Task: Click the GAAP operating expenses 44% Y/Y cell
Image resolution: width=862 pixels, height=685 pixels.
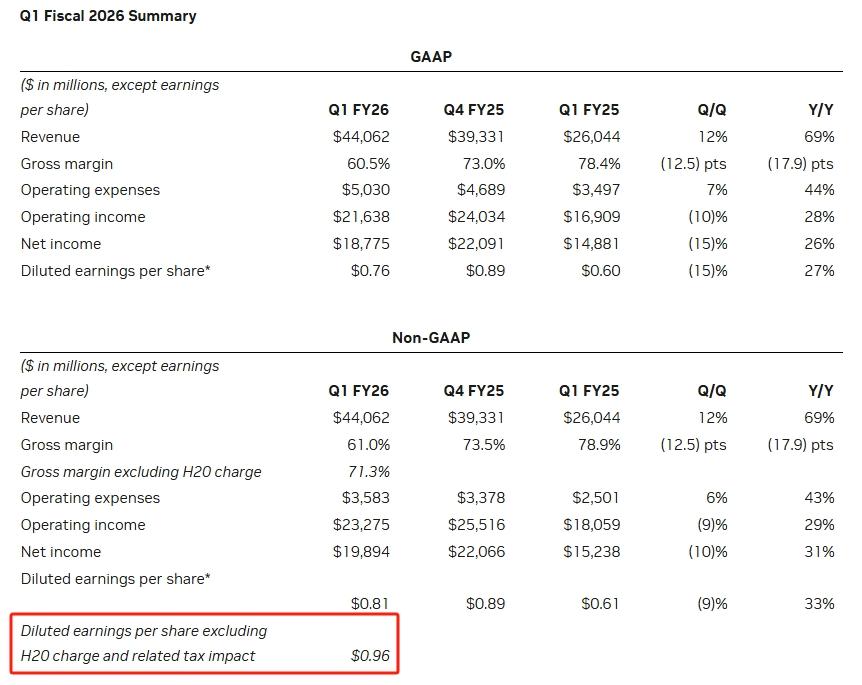Action: coord(819,190)
